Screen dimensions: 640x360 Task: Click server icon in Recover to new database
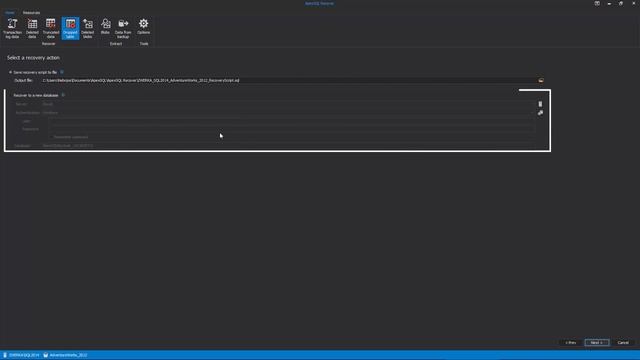pyautogui.click(x=540, y=104)
